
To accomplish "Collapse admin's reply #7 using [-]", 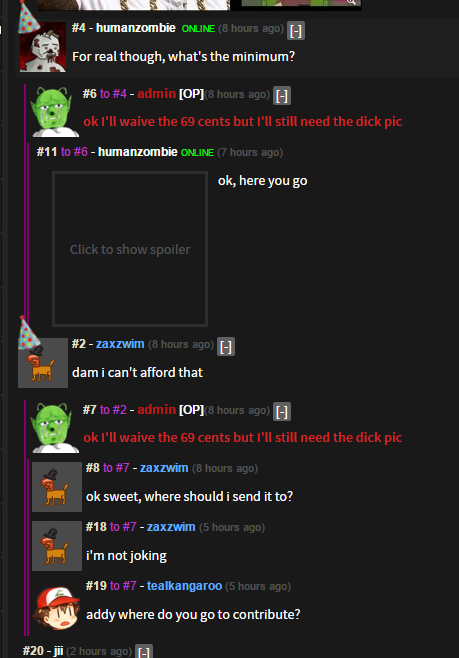I will tap(282, 412).
